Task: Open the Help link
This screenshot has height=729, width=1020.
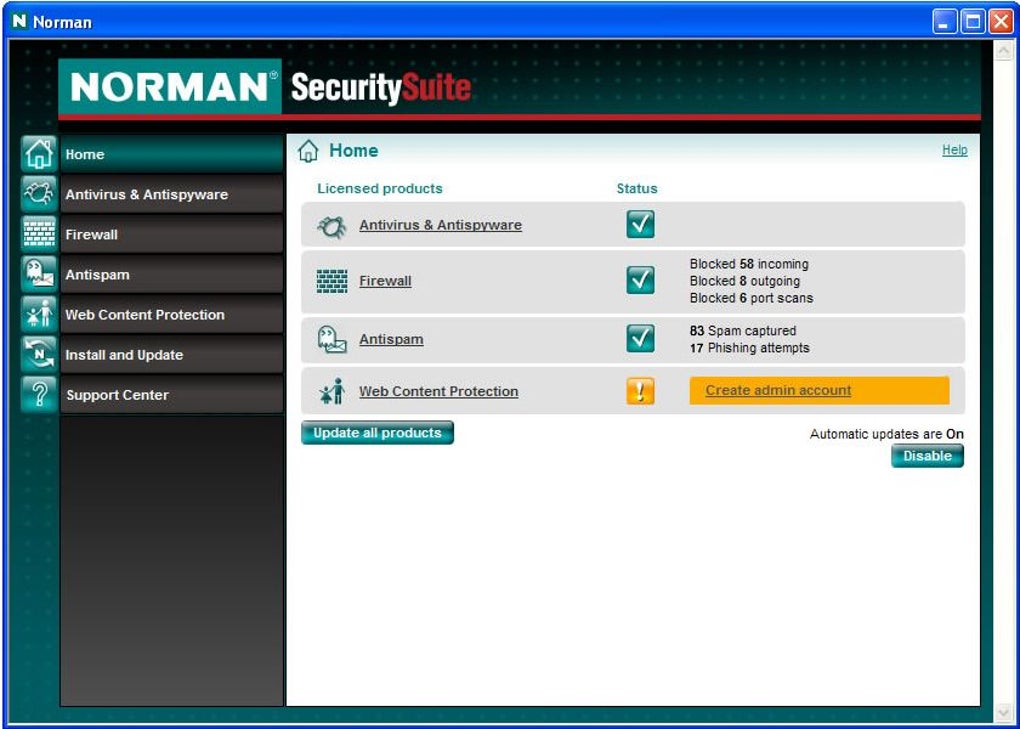Action: pyautogui.click(x=954, y=150)
